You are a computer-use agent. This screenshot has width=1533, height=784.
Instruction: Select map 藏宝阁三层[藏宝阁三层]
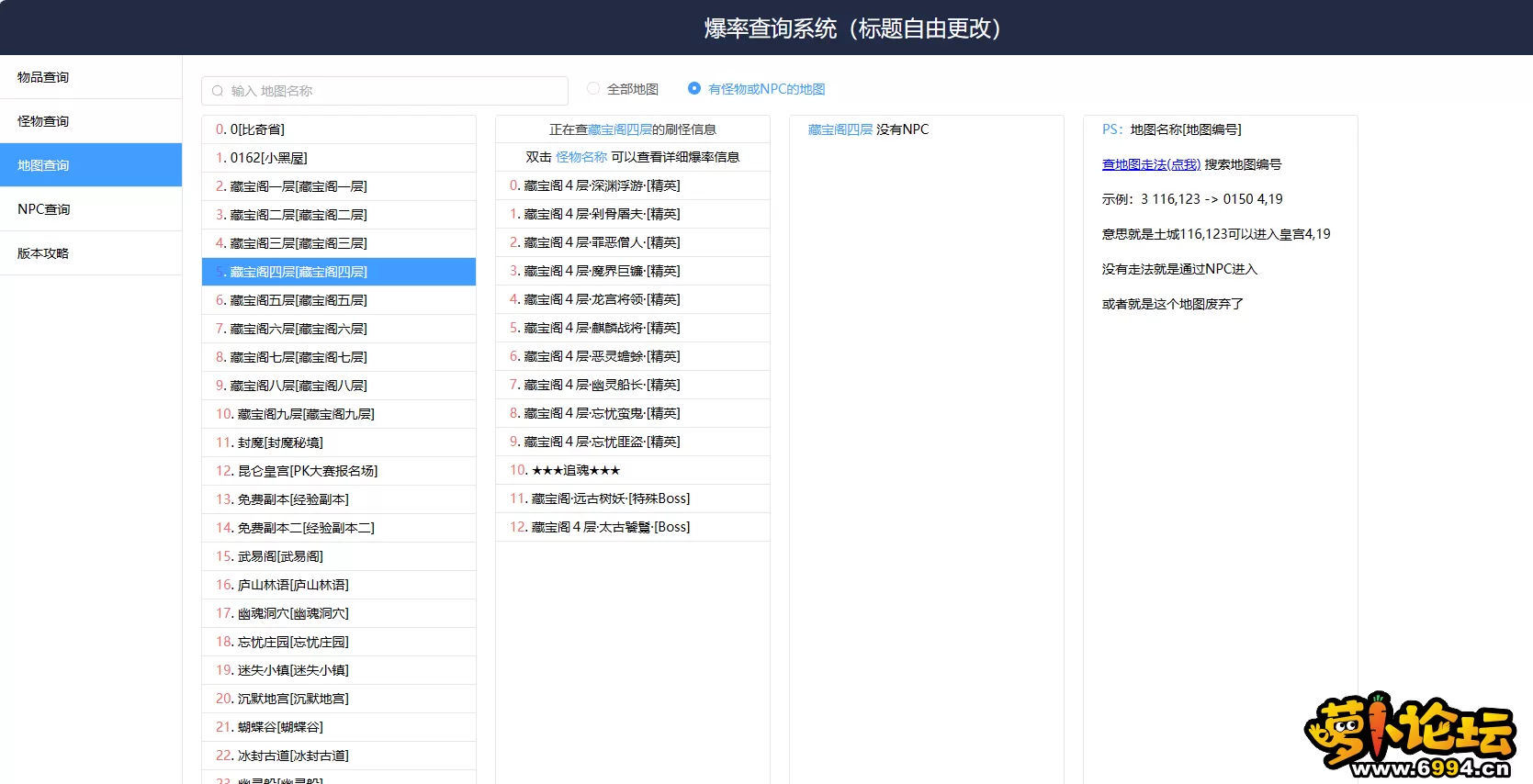339,243
